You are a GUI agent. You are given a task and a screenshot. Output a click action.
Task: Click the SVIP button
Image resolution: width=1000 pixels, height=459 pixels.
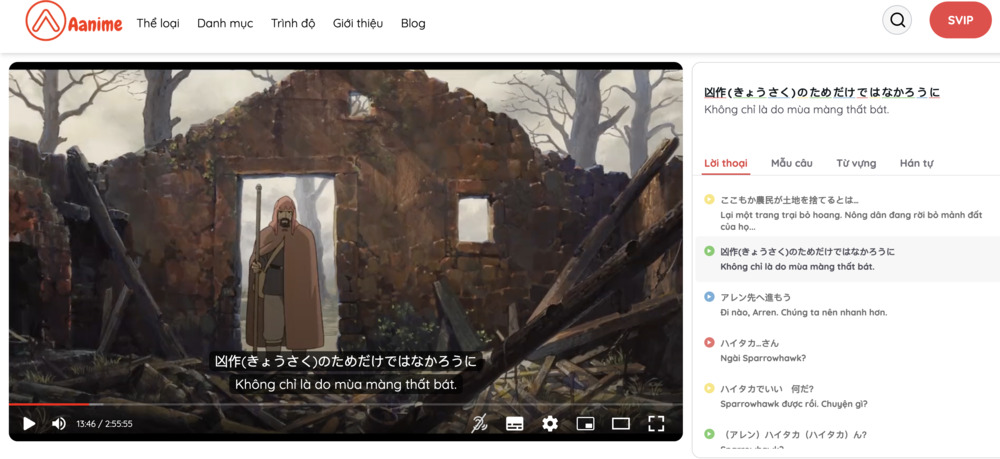960,20
